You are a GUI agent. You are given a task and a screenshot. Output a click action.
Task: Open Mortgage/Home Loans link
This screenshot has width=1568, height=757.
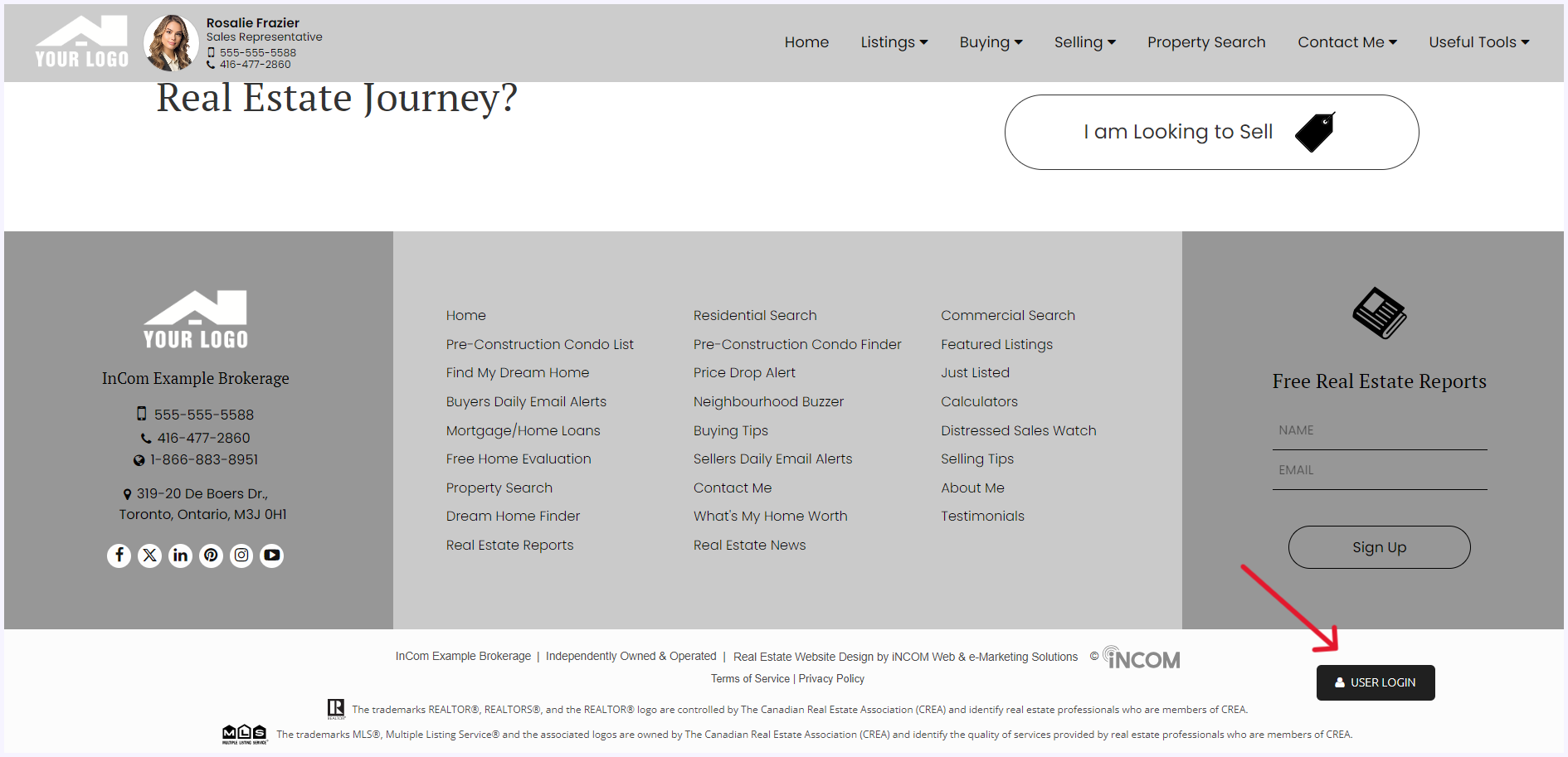click(x=523, y=430)
